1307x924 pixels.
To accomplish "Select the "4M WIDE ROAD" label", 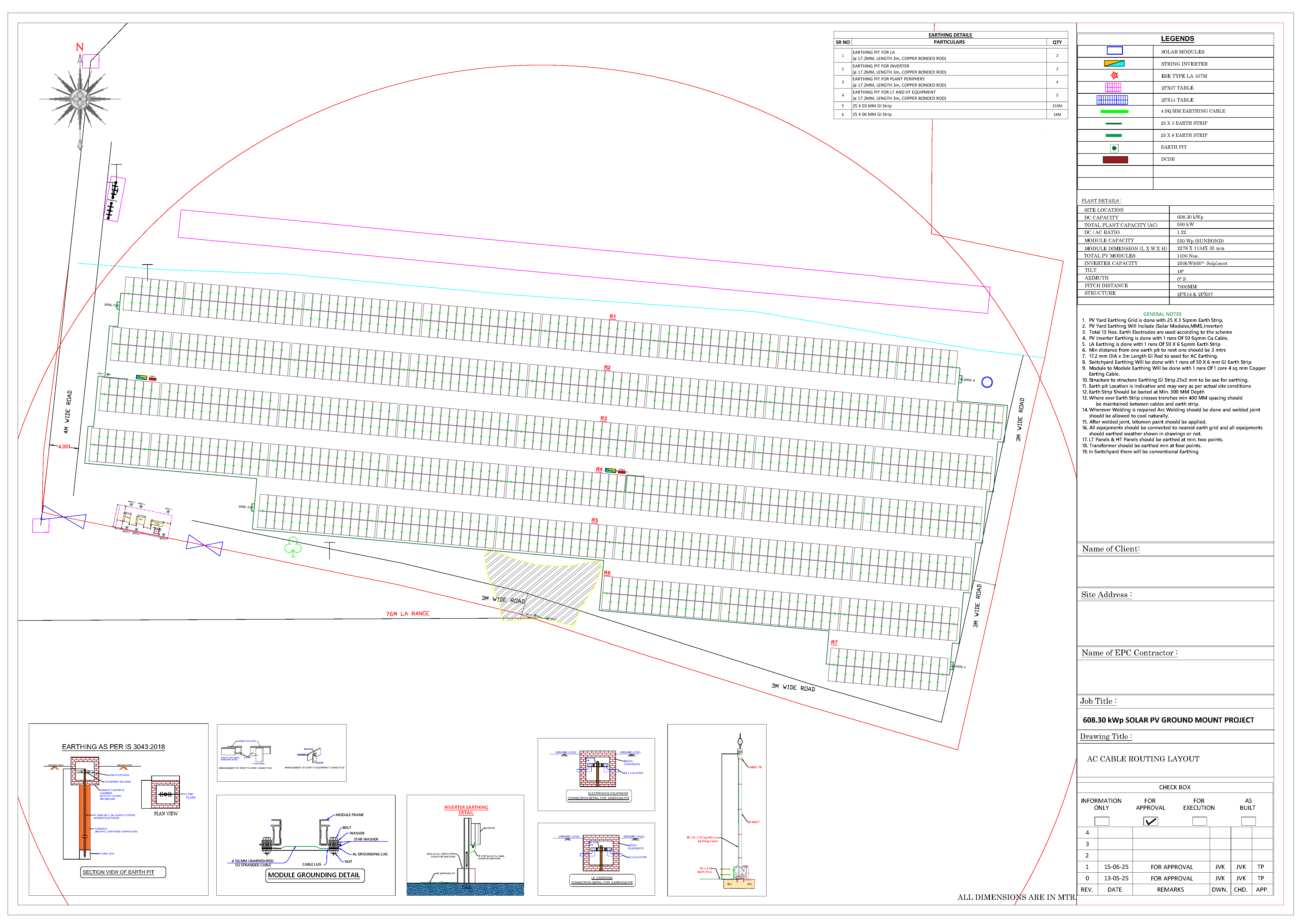I will (x=68, y=412).
